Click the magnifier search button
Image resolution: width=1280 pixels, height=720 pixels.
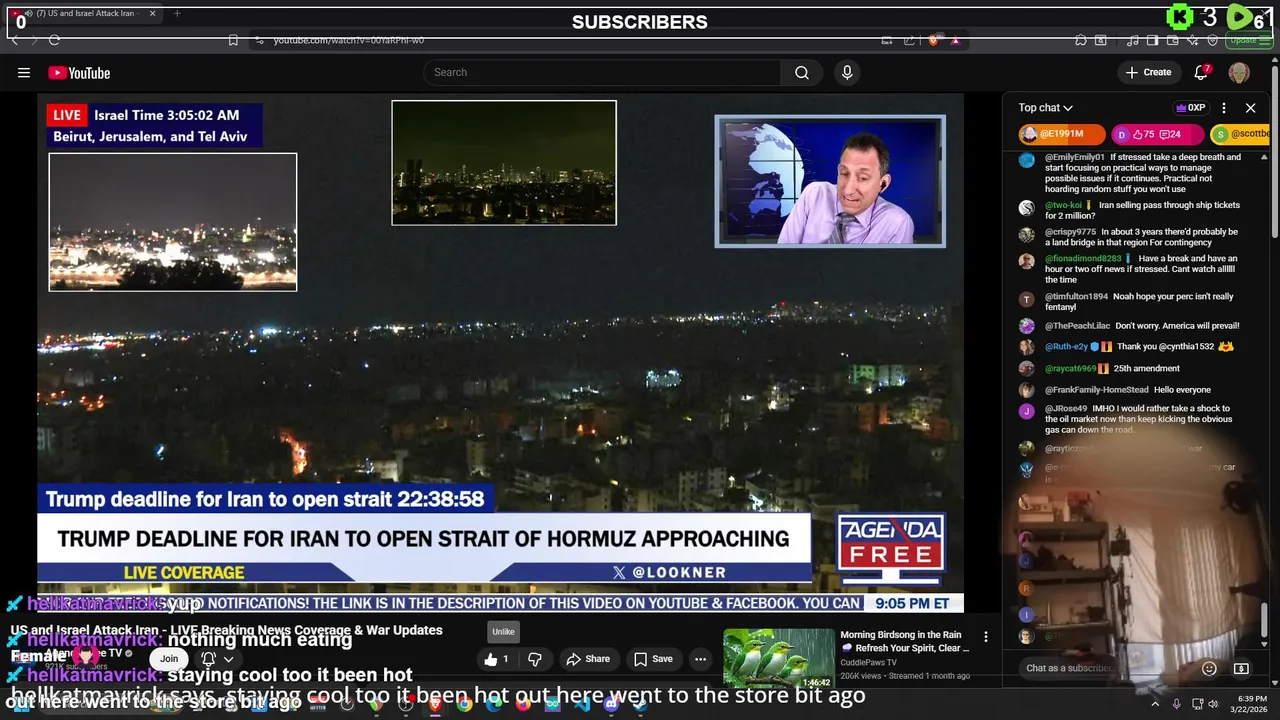[x=801, y=72]
